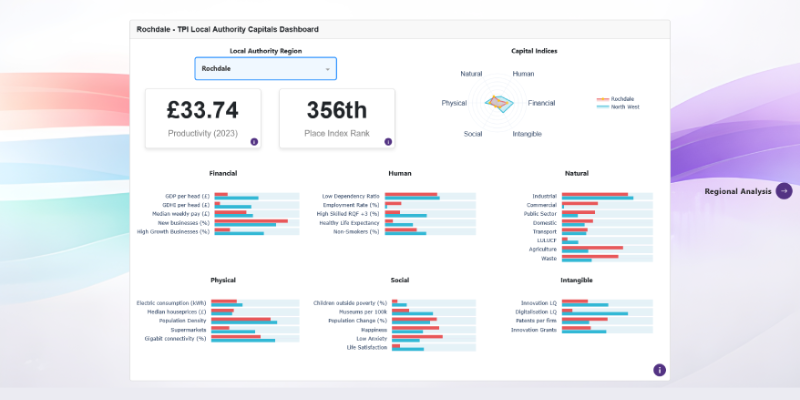800x400 pixels.
Task: Click the Digitalisation LQ label
Action: pyautogui.click(x=536, y=312)
